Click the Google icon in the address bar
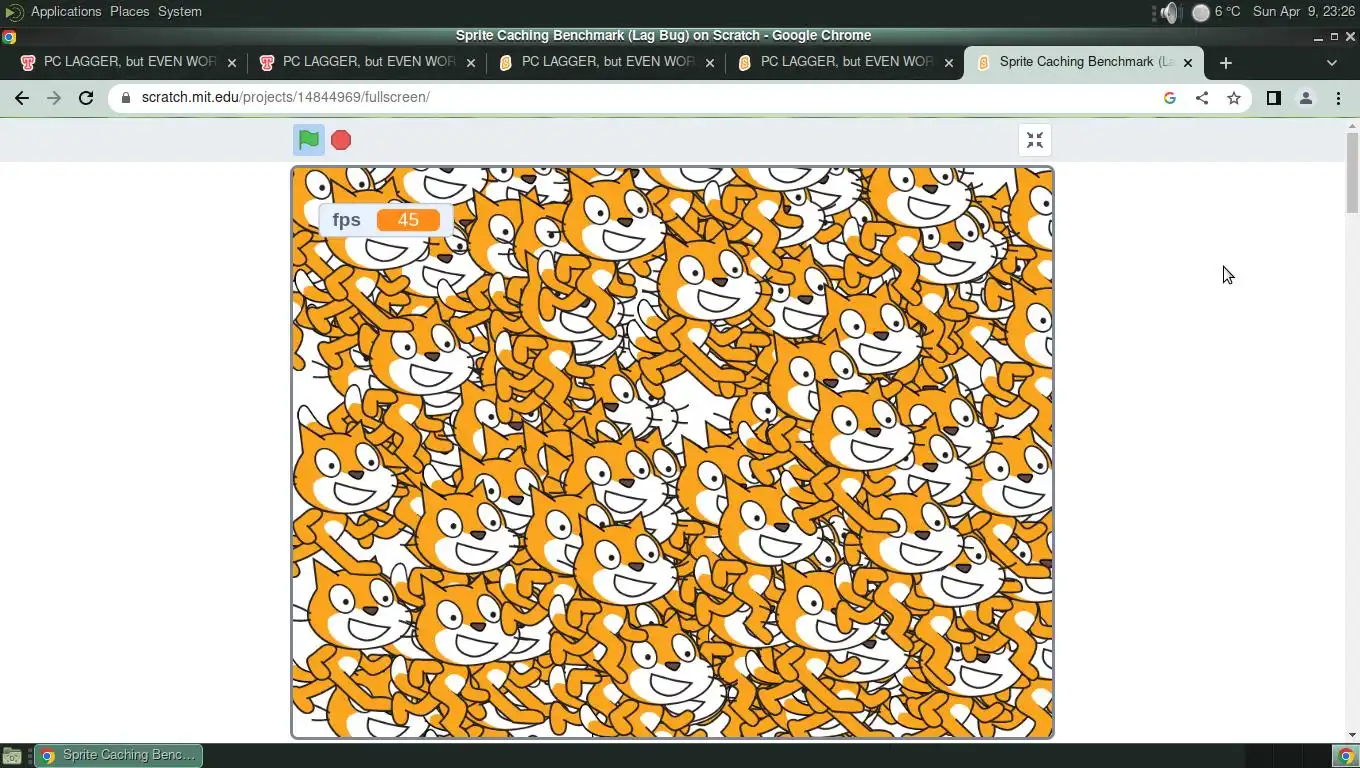 (x=1170, y=98)
